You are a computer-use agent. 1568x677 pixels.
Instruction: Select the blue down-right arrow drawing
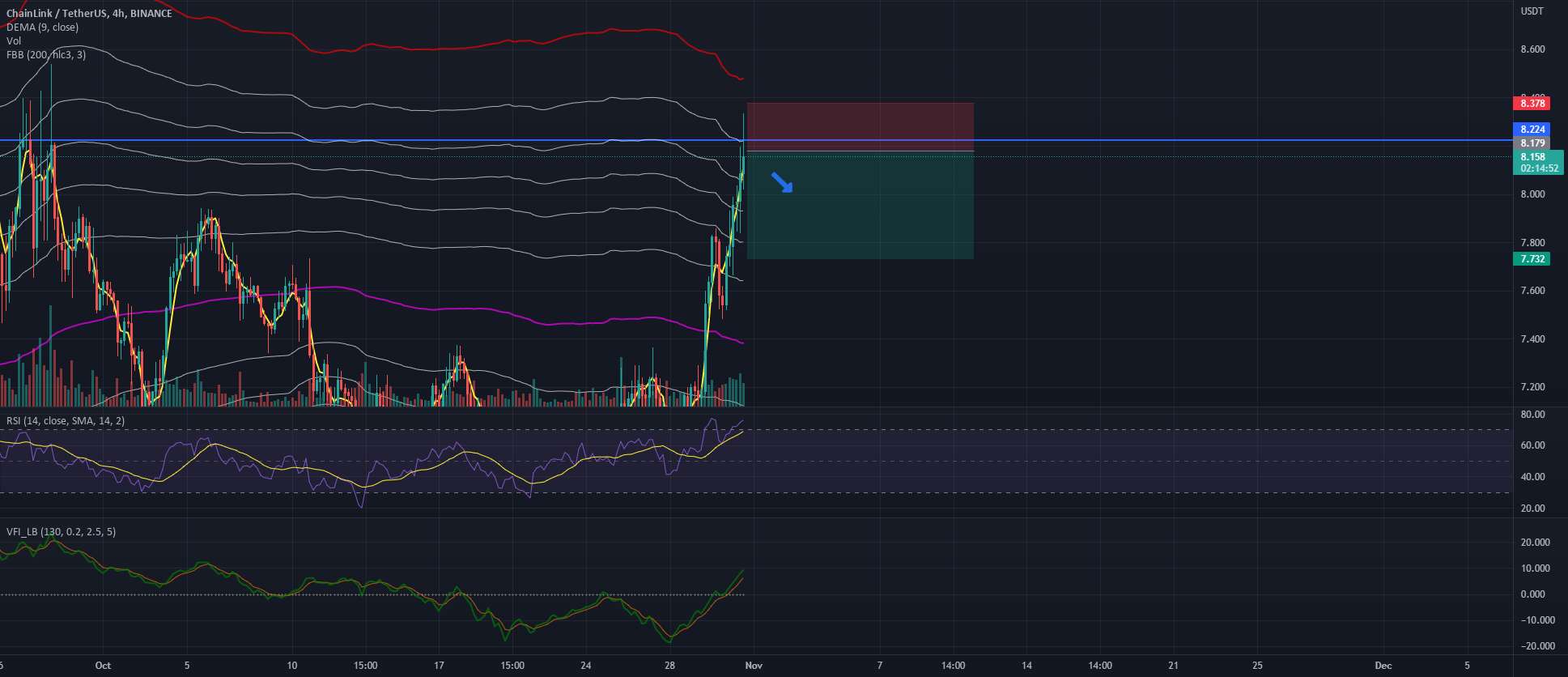(x=781, y=182)
